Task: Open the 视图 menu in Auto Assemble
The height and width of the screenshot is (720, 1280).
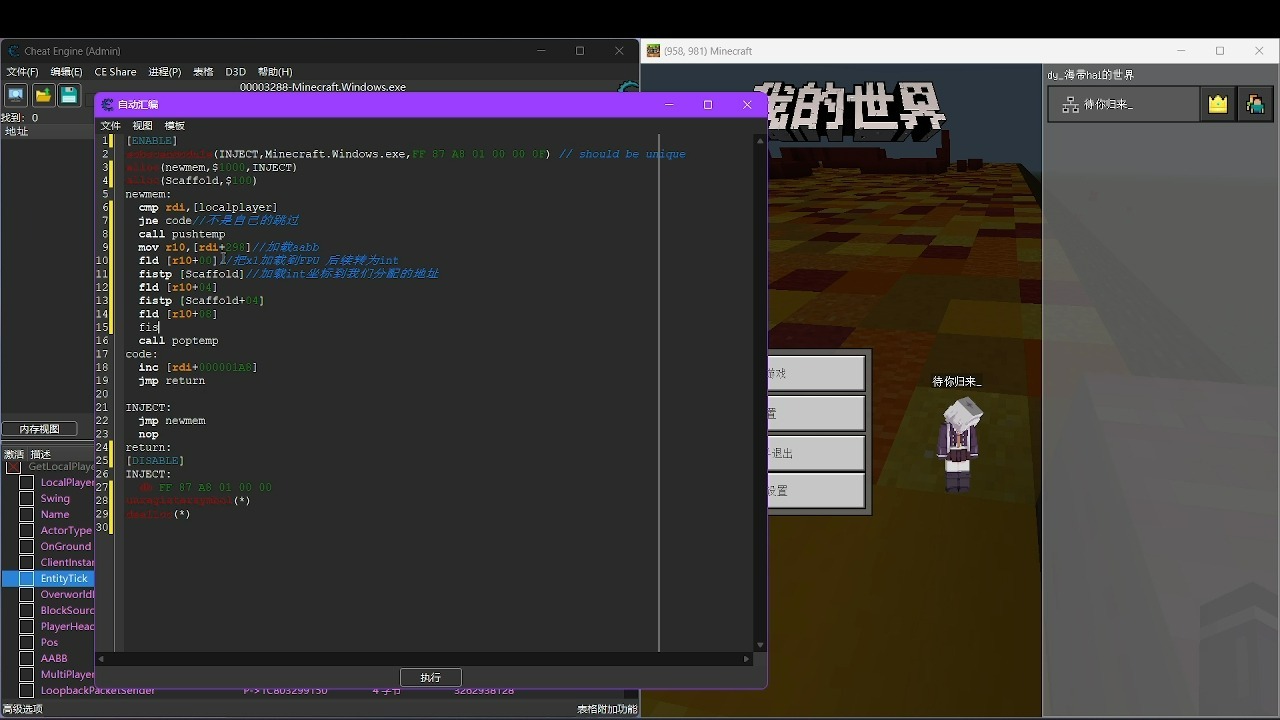Action: 143,126
